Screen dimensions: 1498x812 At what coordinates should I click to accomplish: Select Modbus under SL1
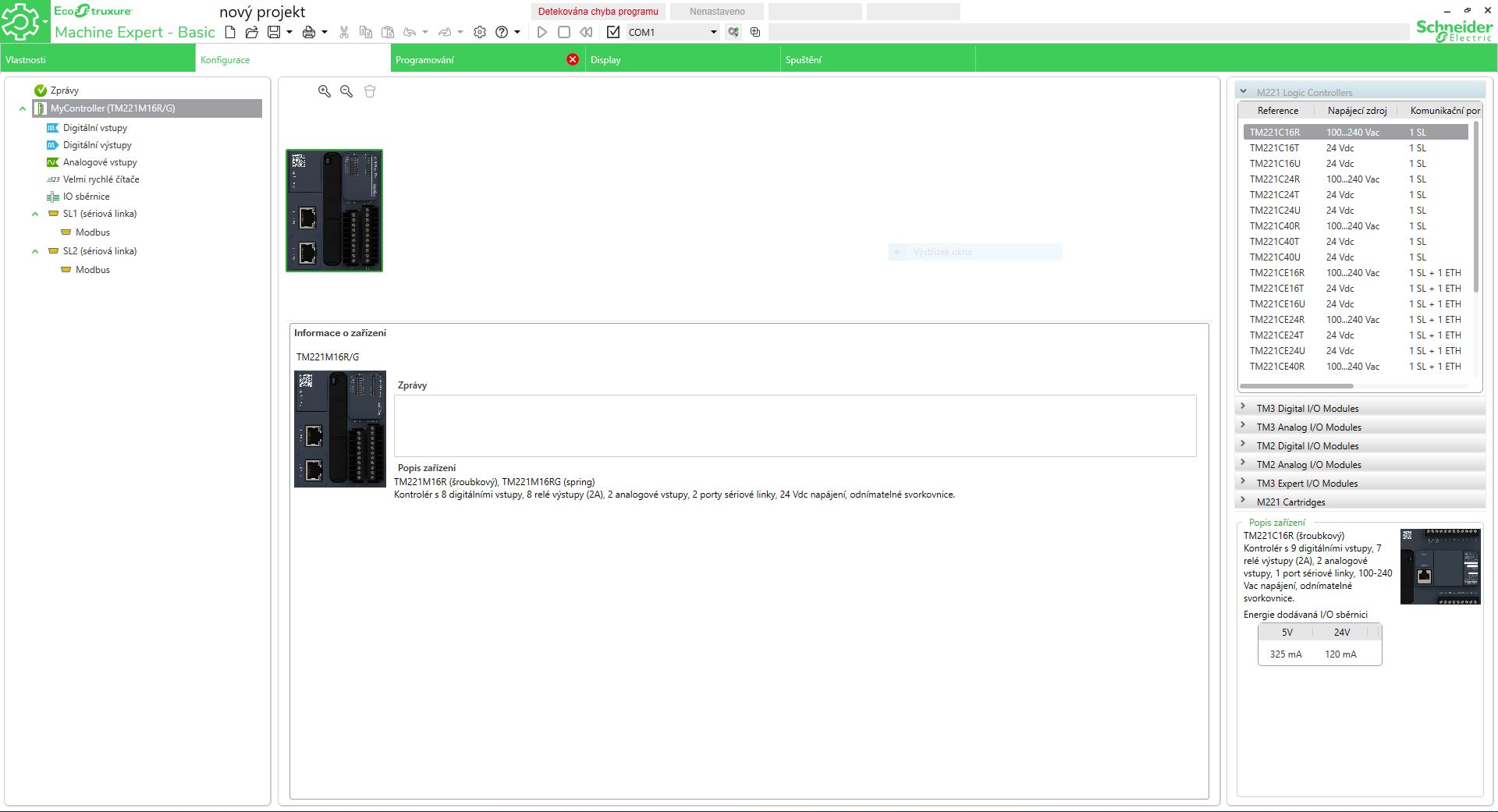tap(92, 232)
